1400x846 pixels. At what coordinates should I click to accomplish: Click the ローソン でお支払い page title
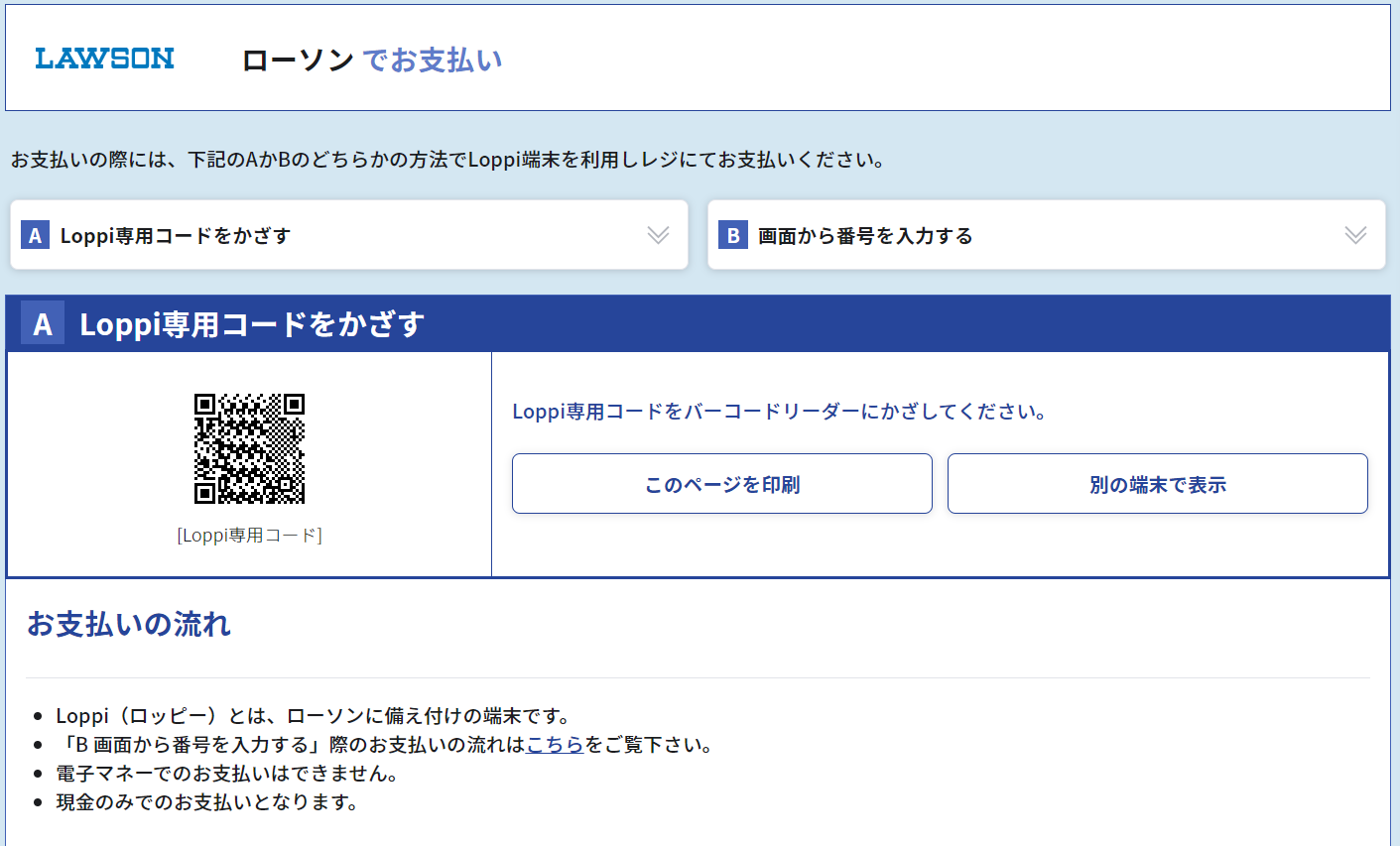pos(372,60)
